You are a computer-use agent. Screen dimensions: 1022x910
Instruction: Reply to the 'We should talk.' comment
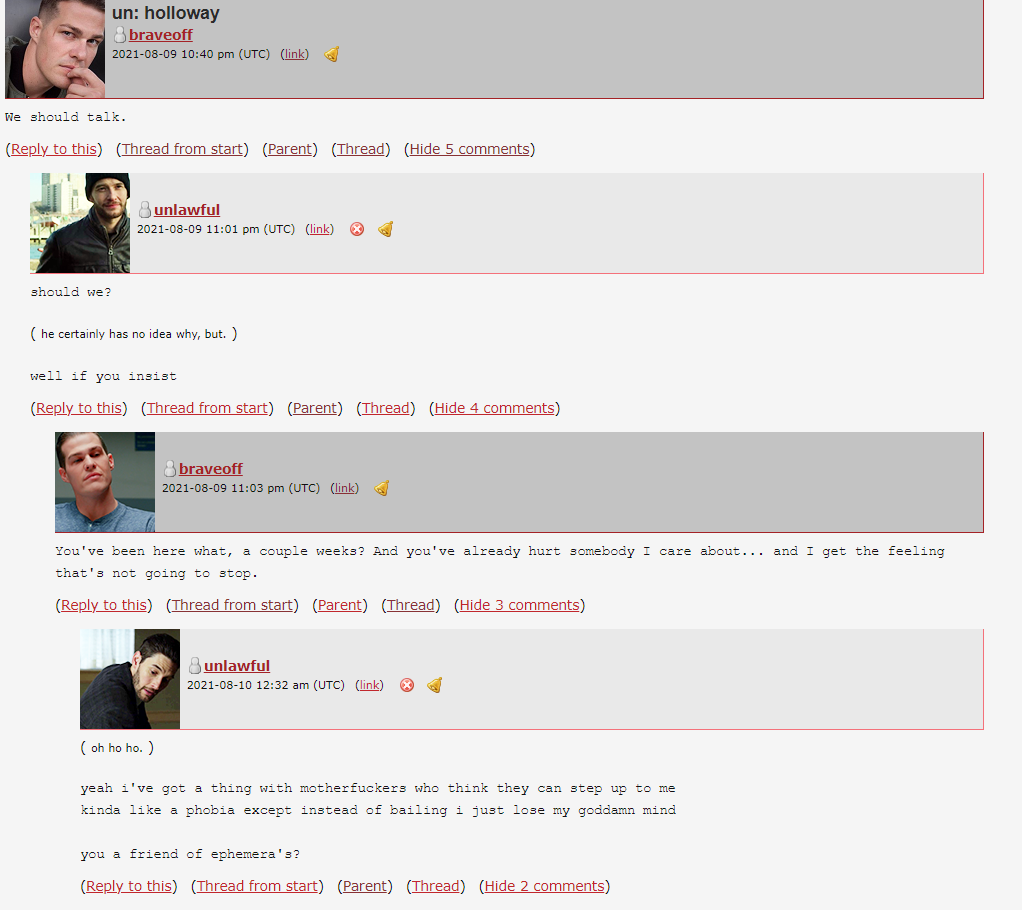(54, 149)
